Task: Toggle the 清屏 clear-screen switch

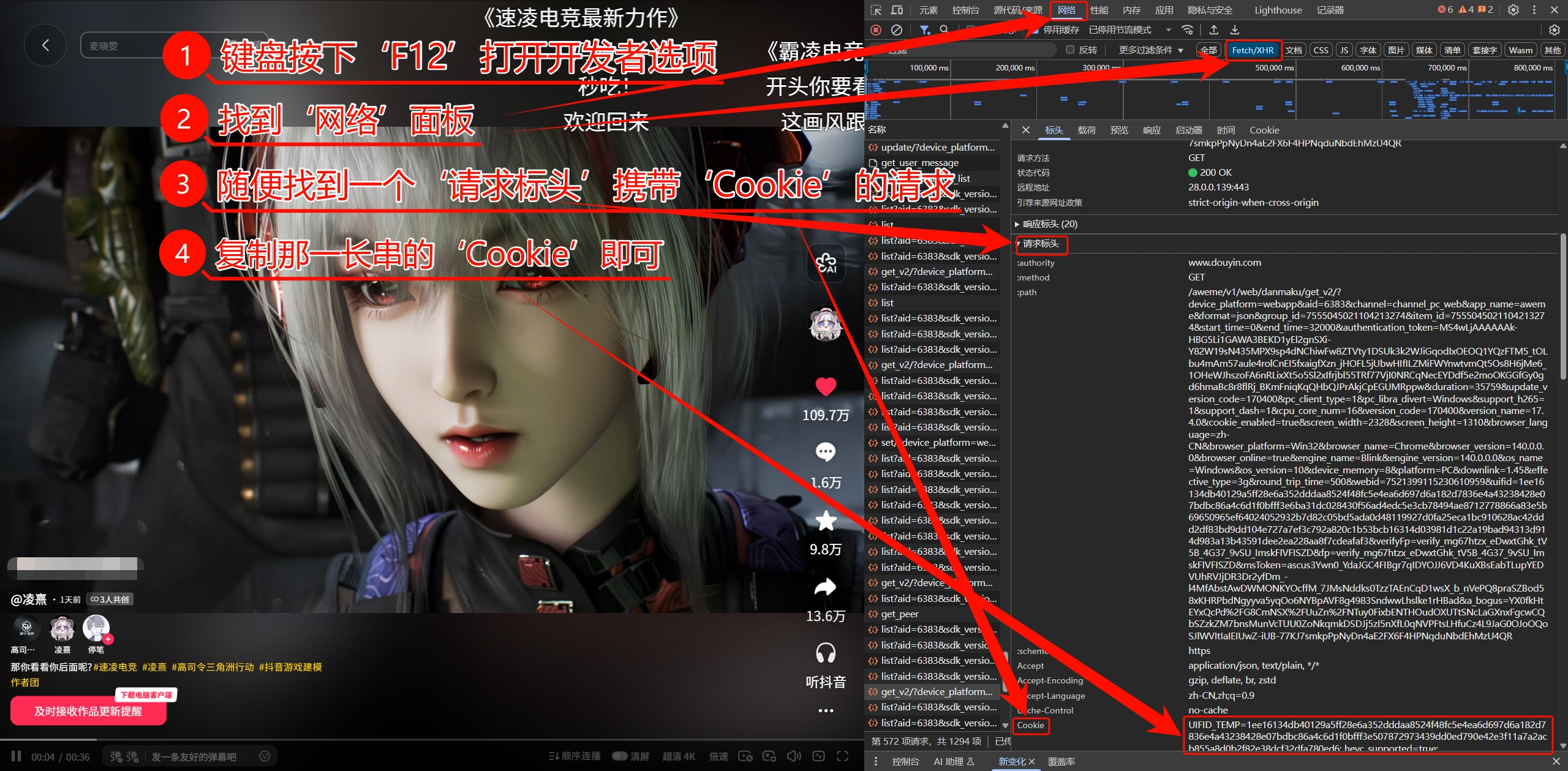Action: pyautogui.click(x=620, y=756)
